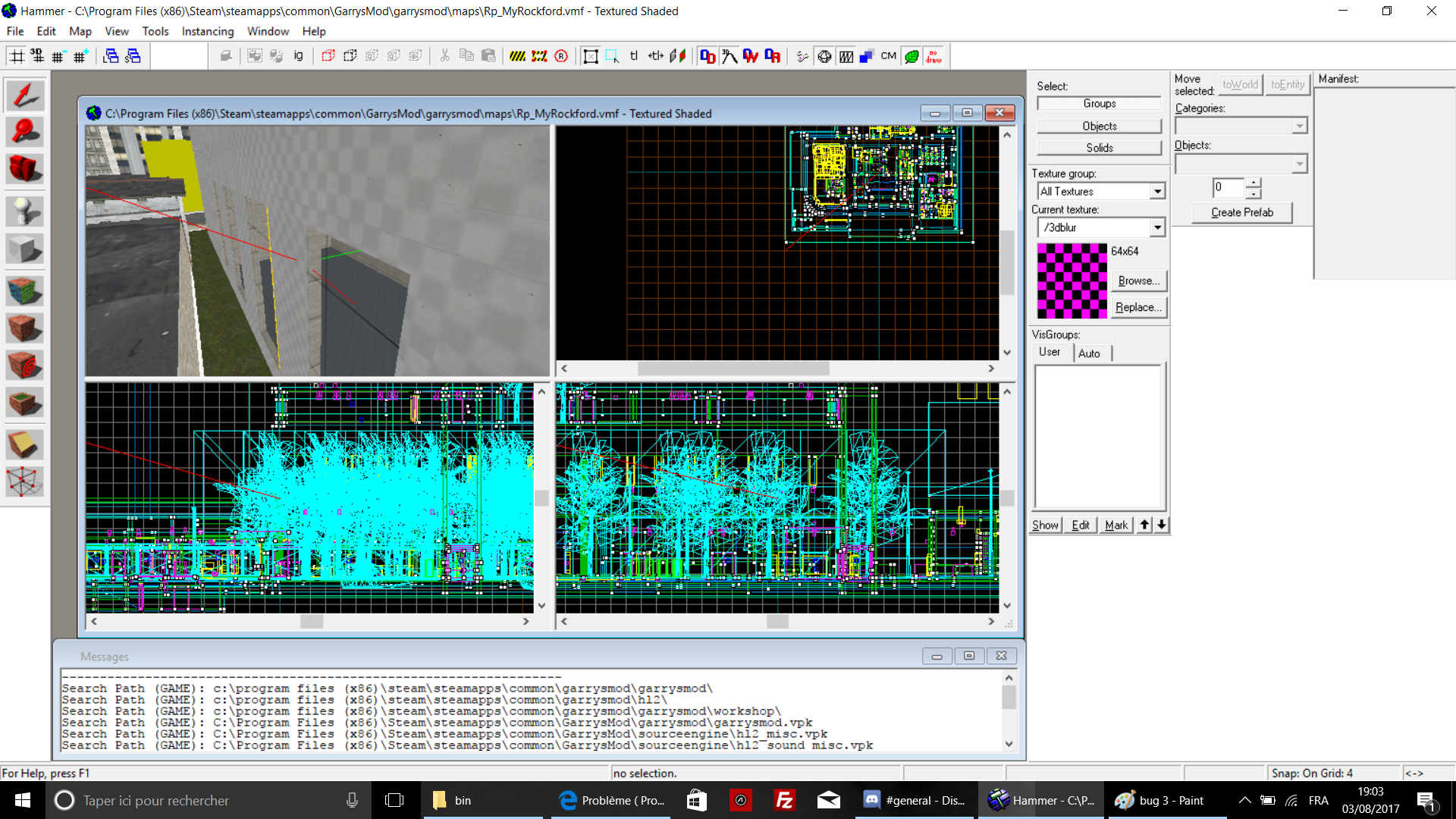Image resolution: width=1456 pixels, height=819 pixels.
Task: Toggle the 2D grid display
Action: tap(16, 56)
